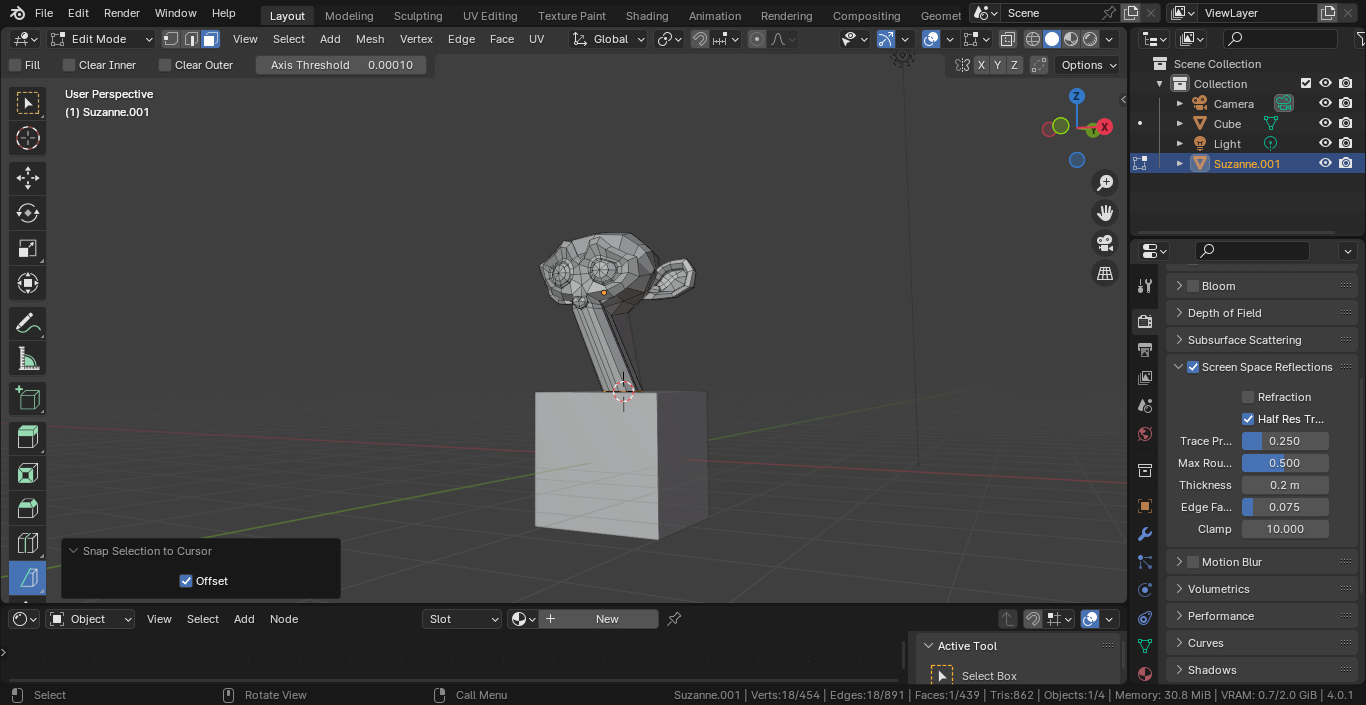Open the Material properties tab icon
Screen dimensions: 1366x705
[x=1145, y=674]
